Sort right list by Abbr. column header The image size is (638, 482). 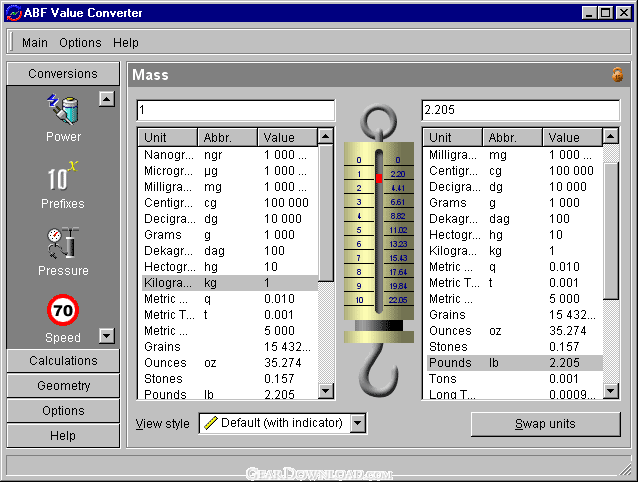click(512, 137)
